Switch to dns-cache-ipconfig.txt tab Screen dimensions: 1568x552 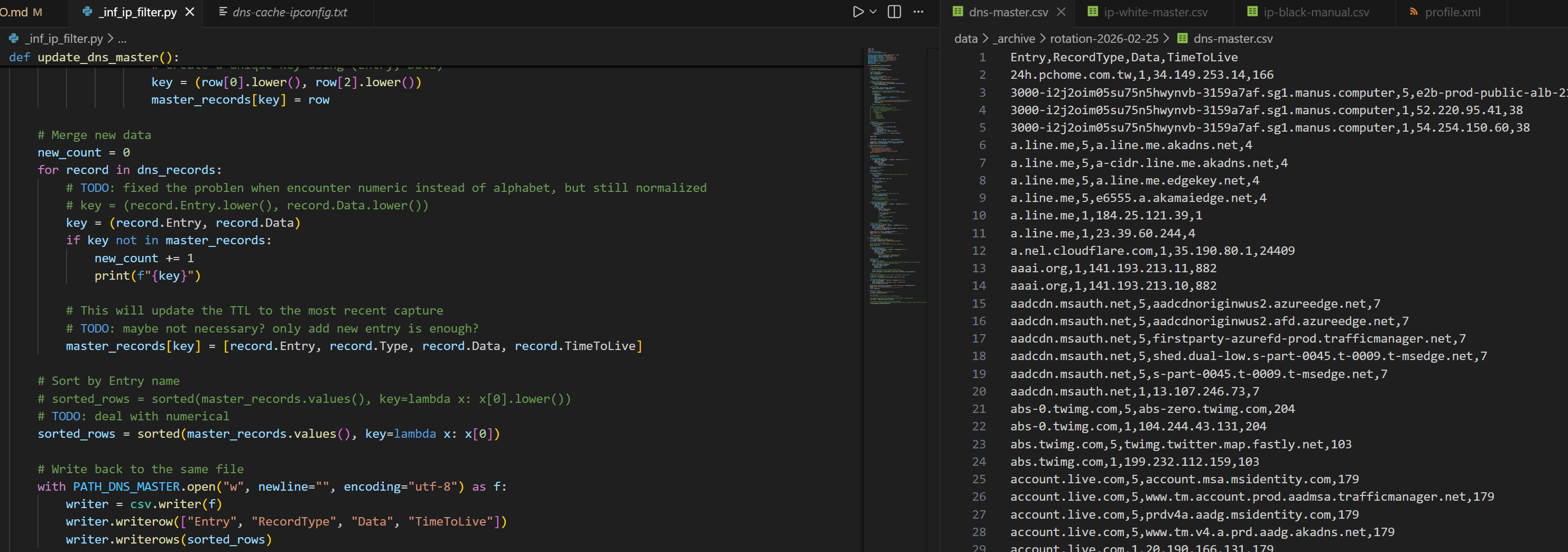coord(290,12)
